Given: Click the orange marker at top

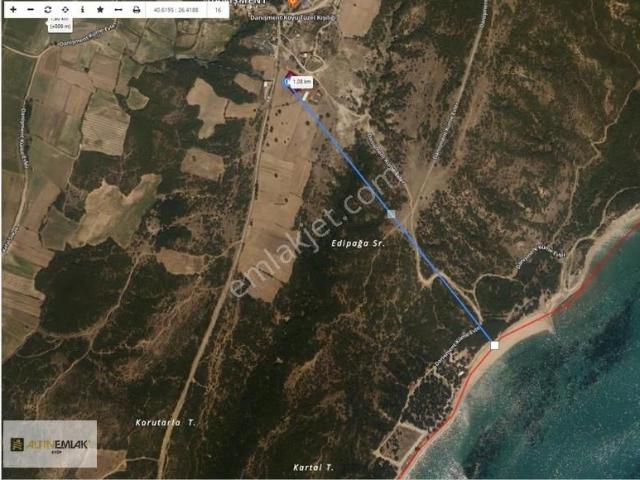Looking at the screenshot, I should [x=292, y=4].
